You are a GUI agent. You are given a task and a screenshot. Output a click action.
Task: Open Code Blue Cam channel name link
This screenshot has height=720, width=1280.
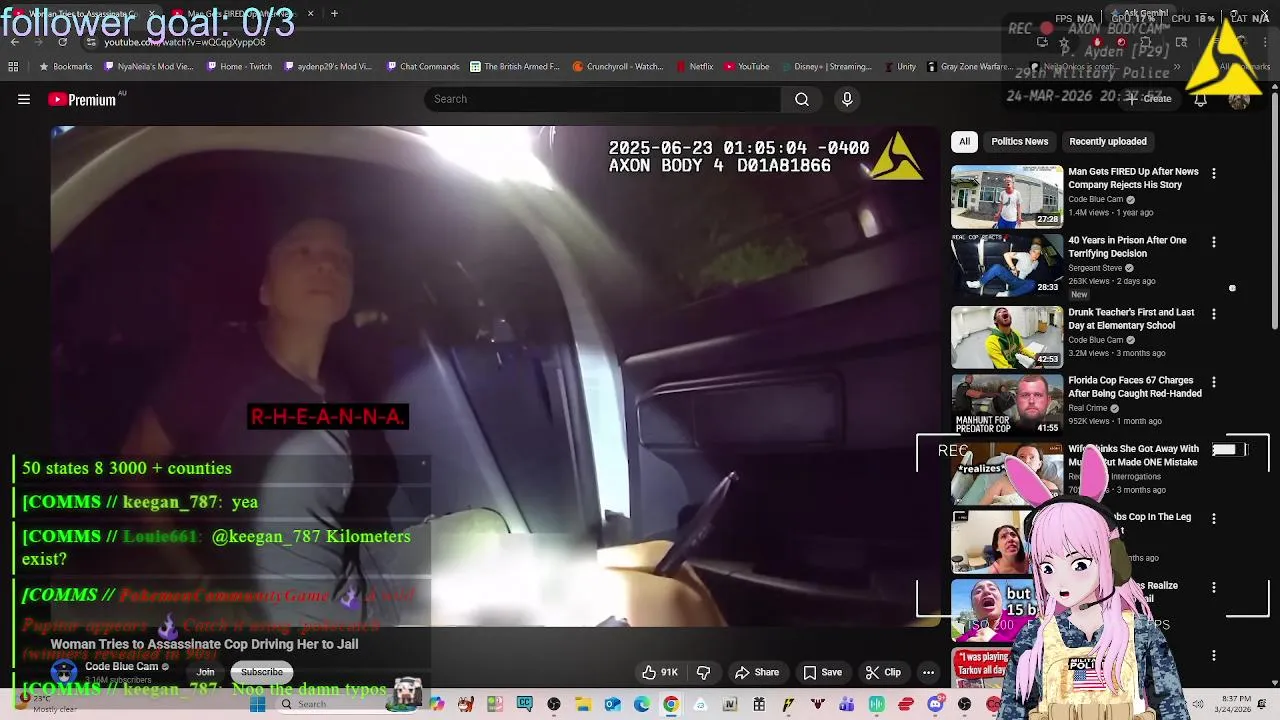tap(121, 667)
